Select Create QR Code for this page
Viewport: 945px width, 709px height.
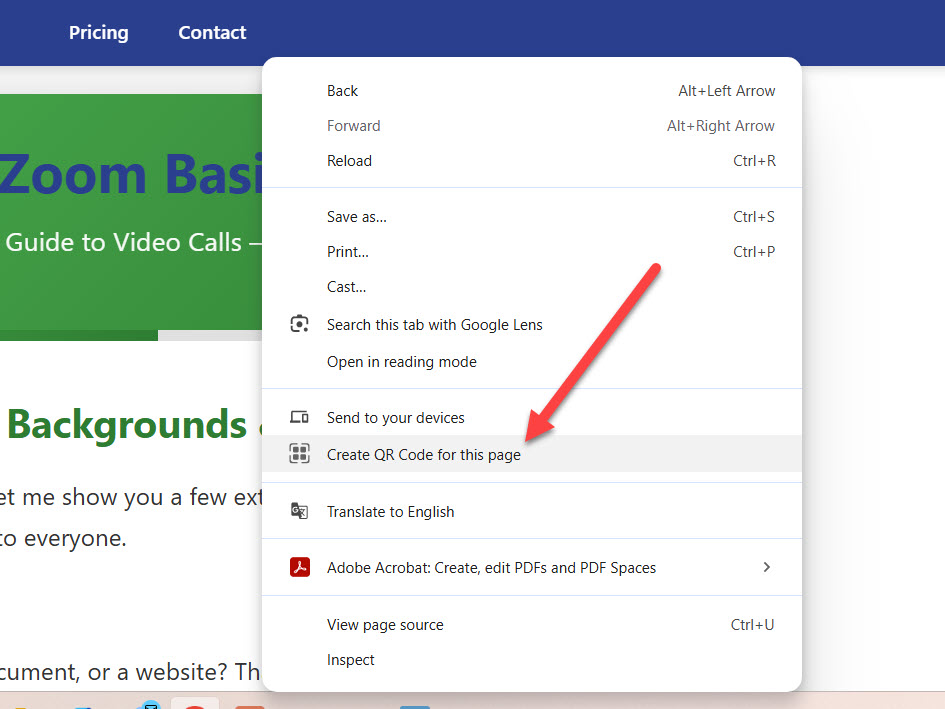[424, 454]
